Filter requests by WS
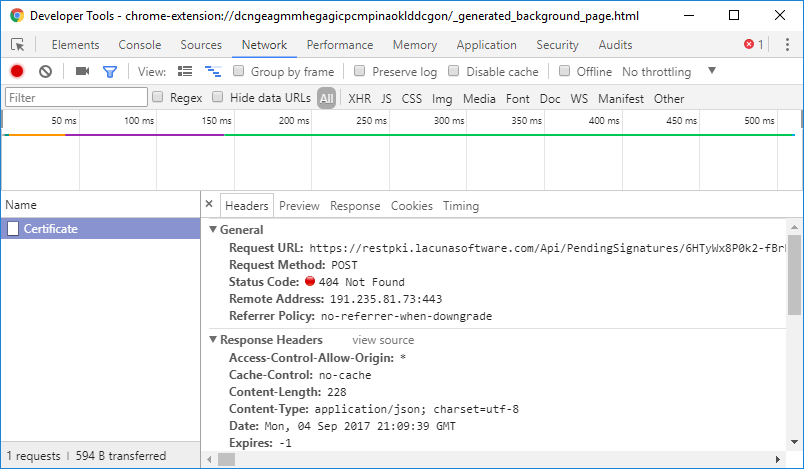The height and width of the screenshot is (469, 804). [579, 98]
